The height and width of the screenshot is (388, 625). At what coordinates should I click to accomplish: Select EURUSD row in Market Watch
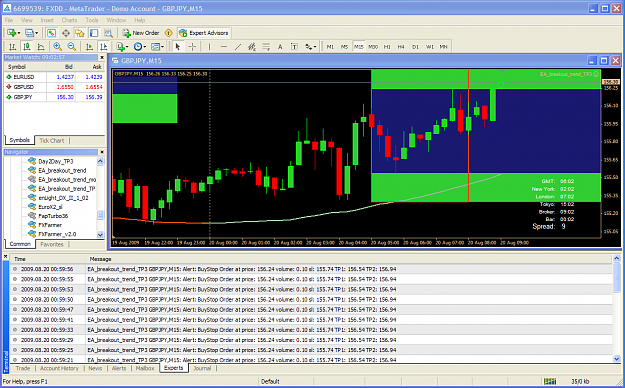tap(55, 77)
